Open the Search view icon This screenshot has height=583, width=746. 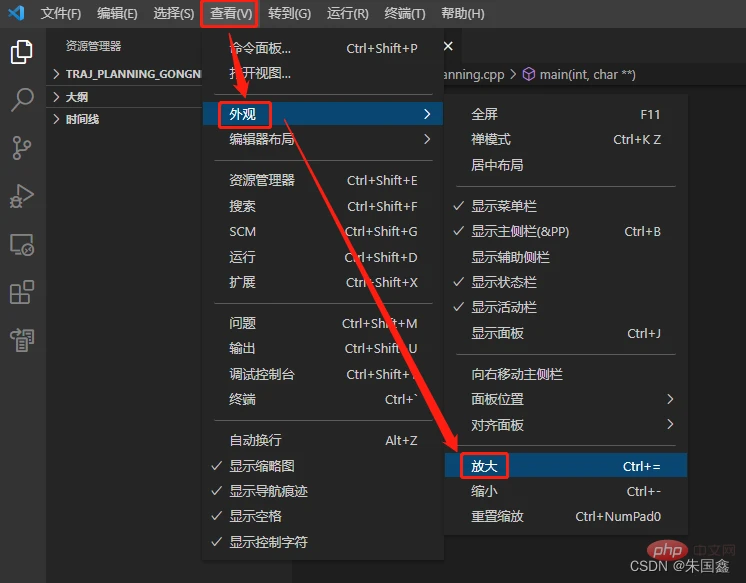(x=21, y=100)
